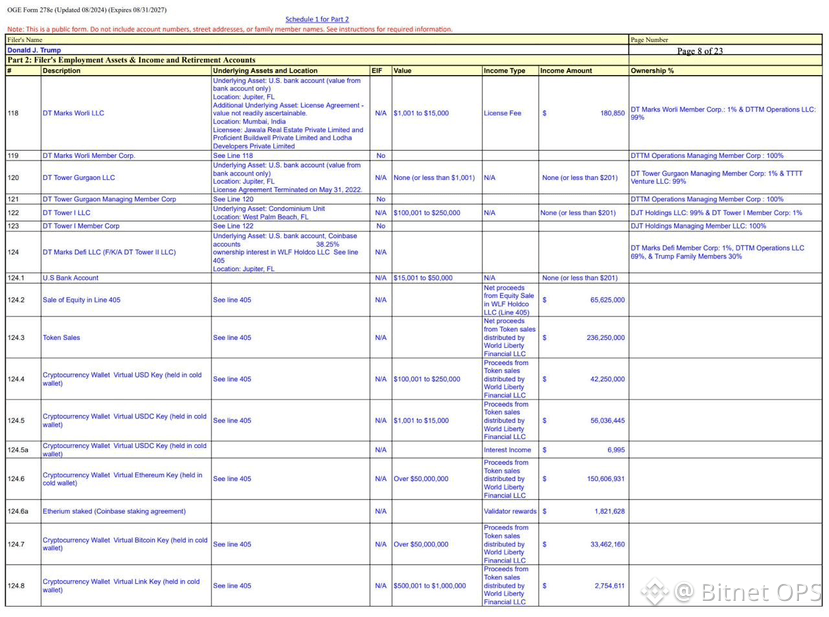
Task: Click the Underlying Assets and Location header
Action: (265, 70)
